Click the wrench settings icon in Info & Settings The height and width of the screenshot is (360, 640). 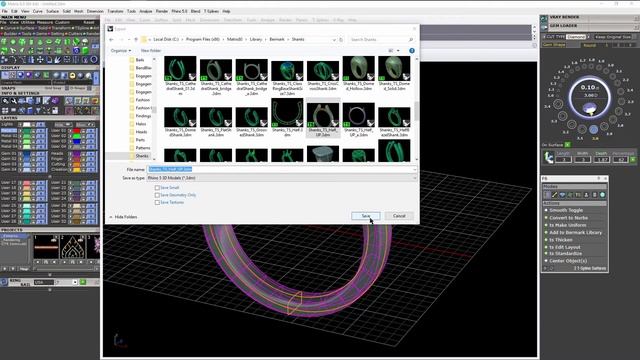pos(13,100)
